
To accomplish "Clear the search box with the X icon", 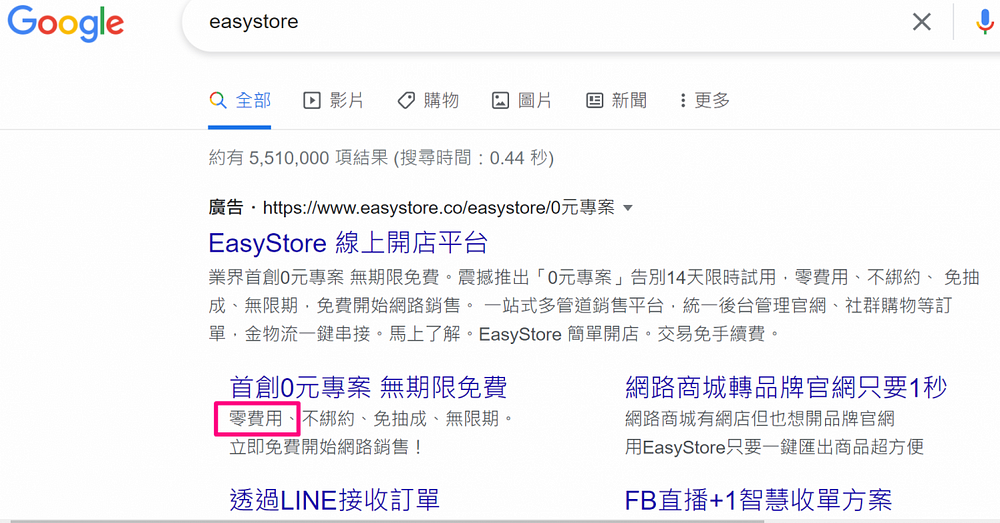I will (x=922, y=22).
